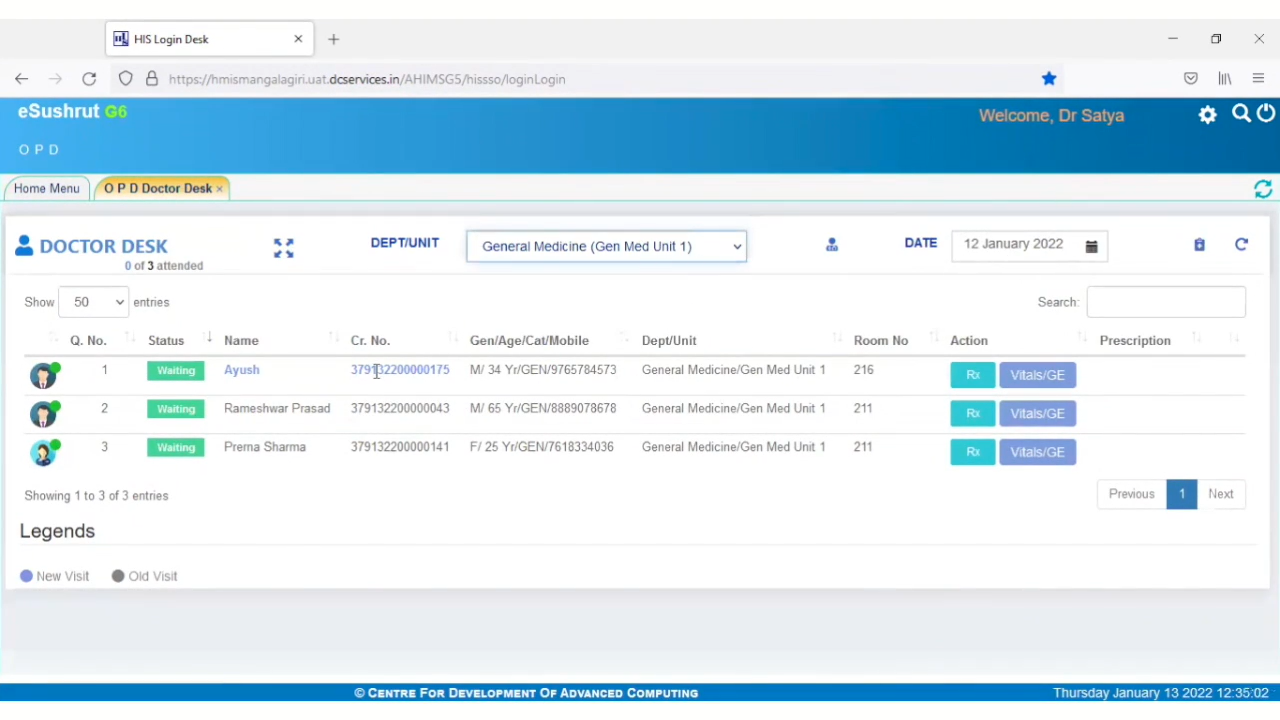This screenshot has height=720, width=1280.
Task: Open Cr. No. 379132200000175 link
Action: point(400,370)
